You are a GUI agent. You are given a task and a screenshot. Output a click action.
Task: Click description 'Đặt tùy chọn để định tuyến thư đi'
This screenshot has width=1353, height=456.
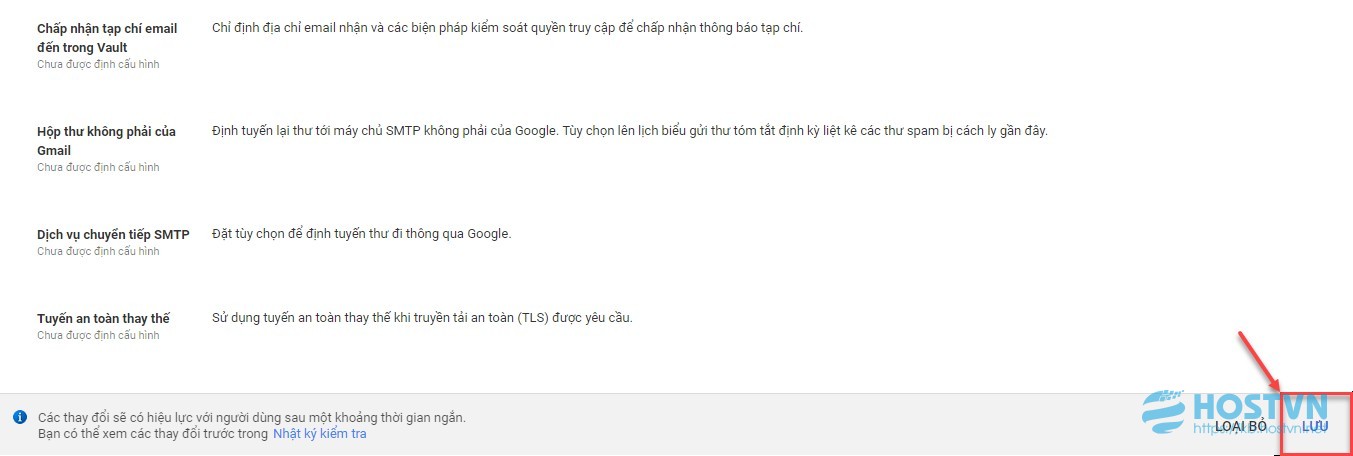click(x=361, y=233)
